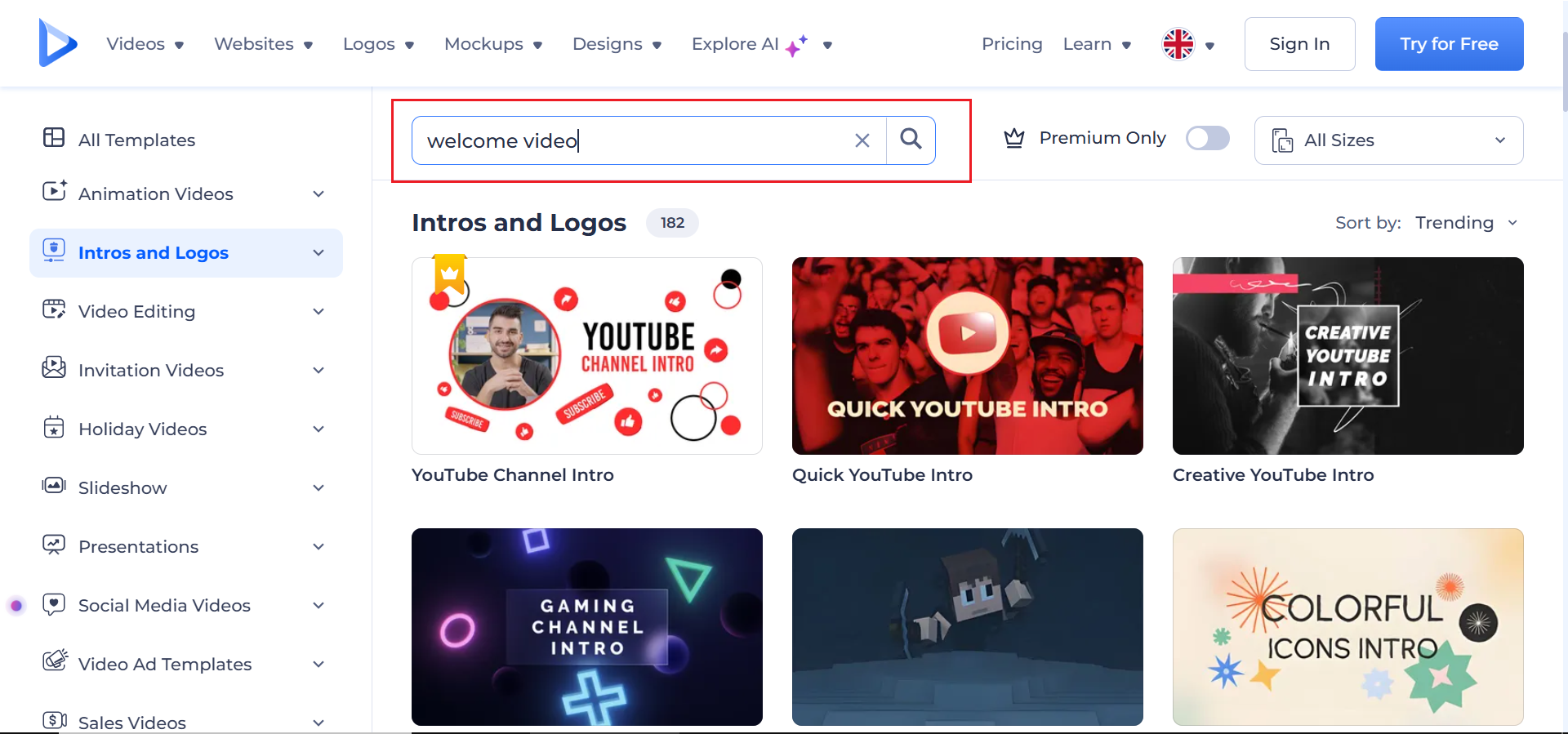Click the Creative YouTube Intro title

pos(1273,475)
